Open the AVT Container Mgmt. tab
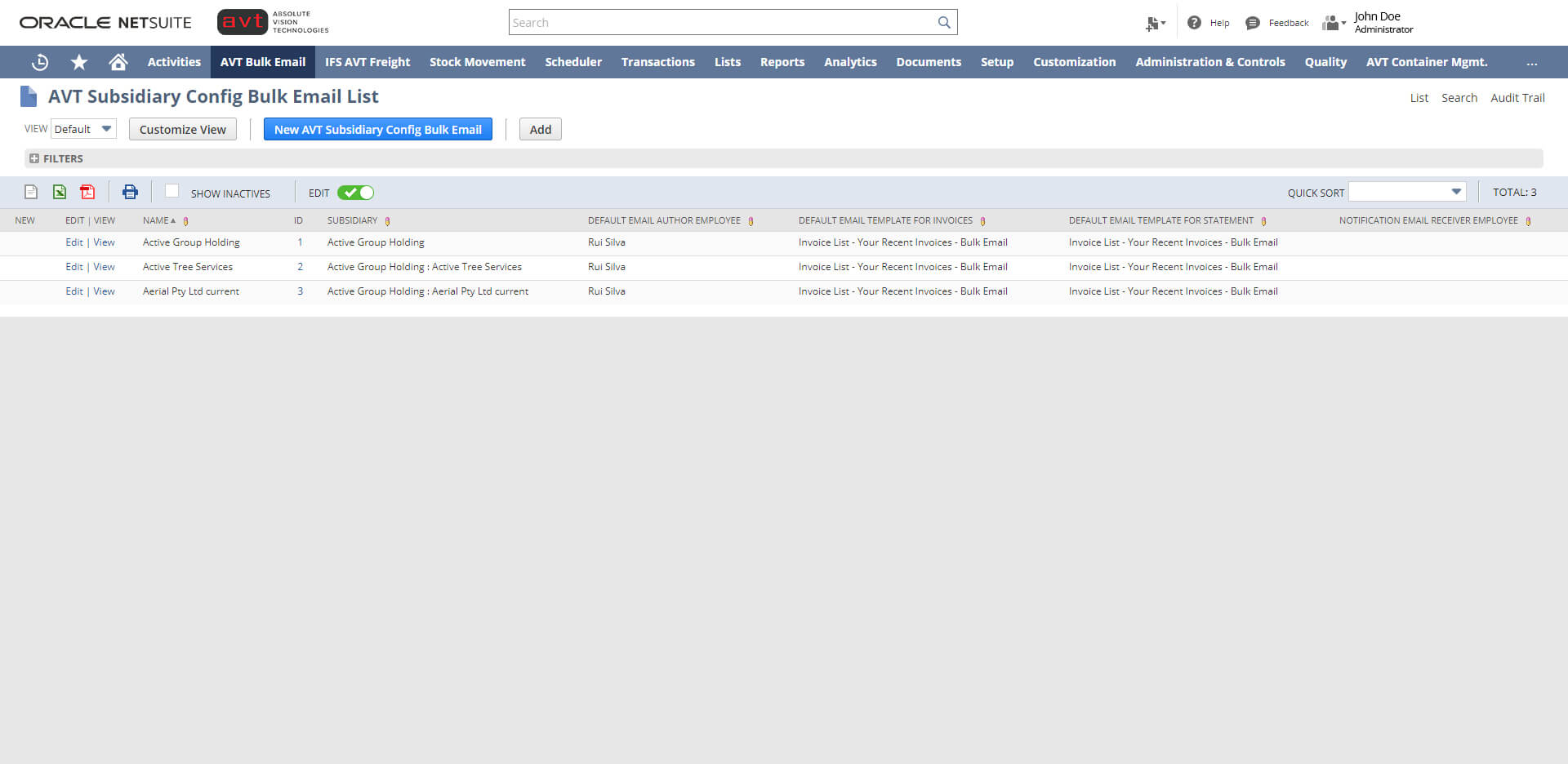The width and height of the screenshot is (1568, 764). pos(1427,62)
